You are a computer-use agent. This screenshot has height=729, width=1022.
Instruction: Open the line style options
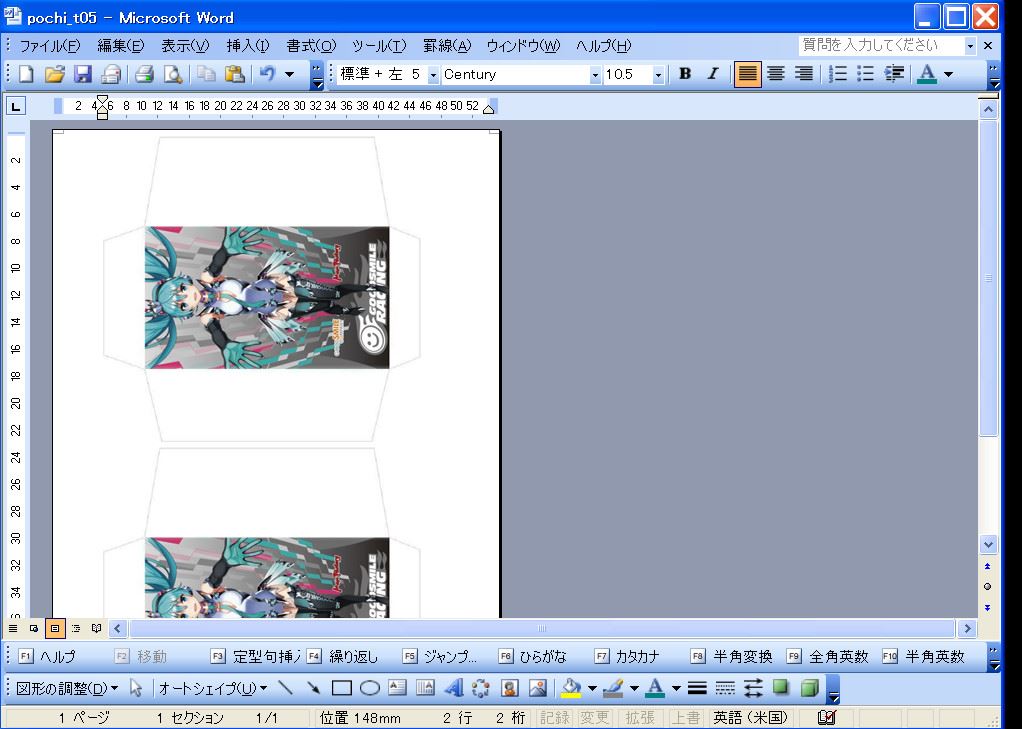[697, 688]
